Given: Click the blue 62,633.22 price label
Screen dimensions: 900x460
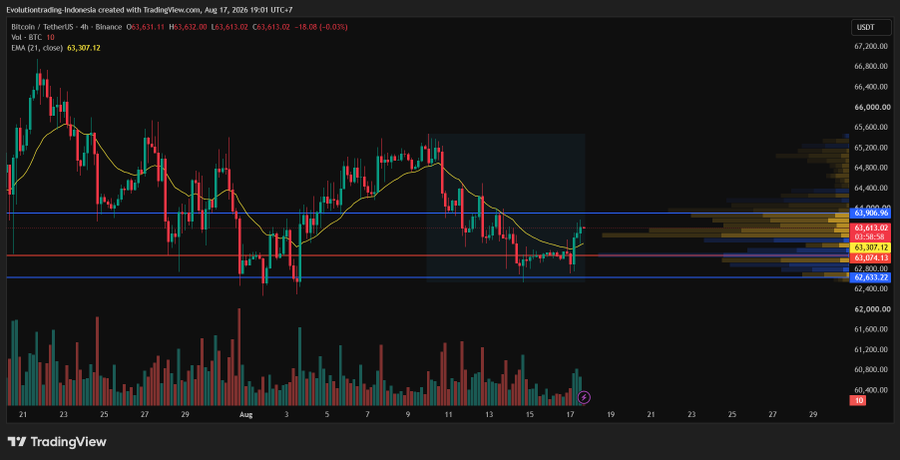Looking at the screenshot, I should (x=871, y=277).
